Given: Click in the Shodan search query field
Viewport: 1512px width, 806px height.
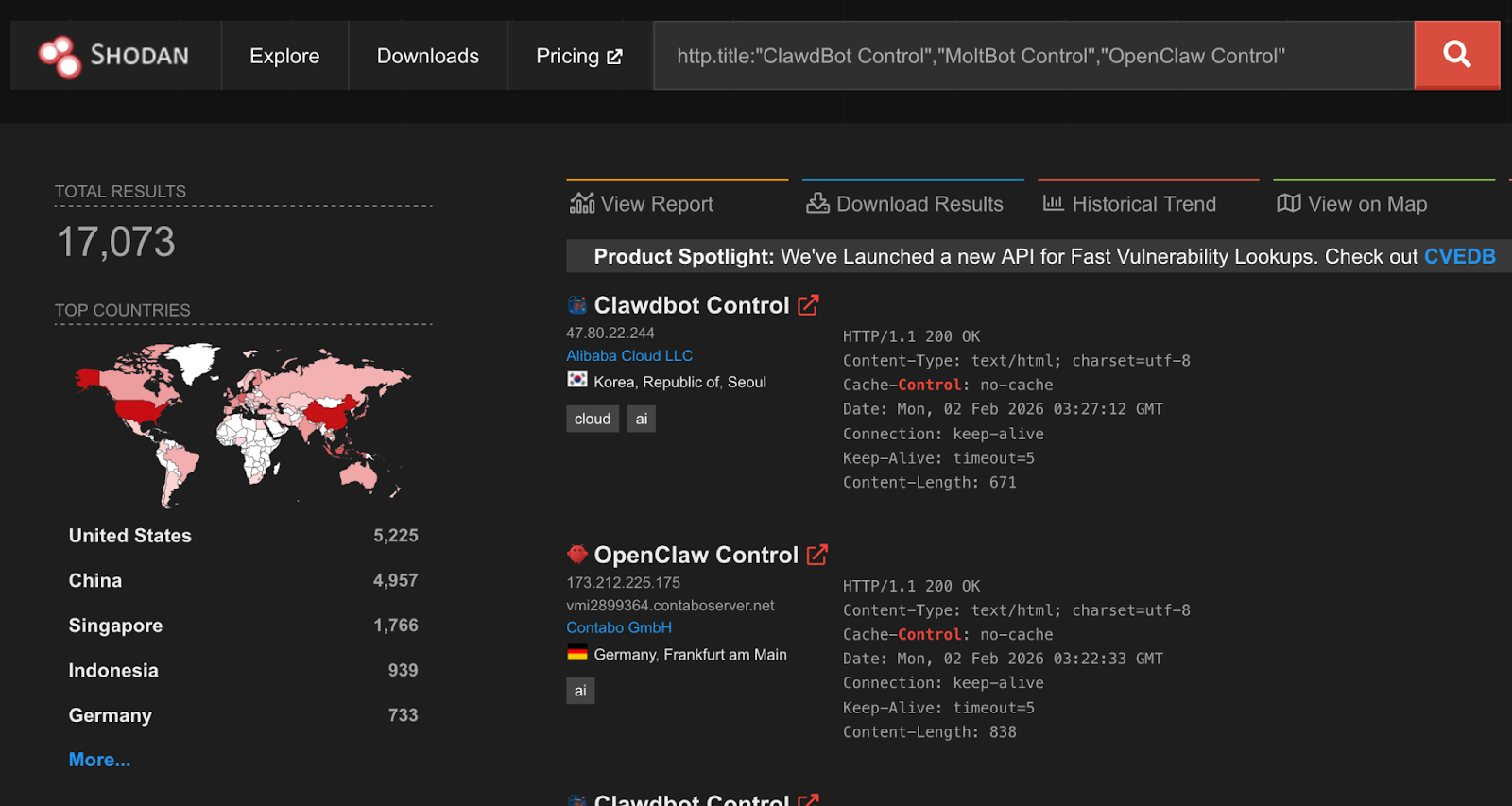Looking at the screenshot, I should point(1034,56).
